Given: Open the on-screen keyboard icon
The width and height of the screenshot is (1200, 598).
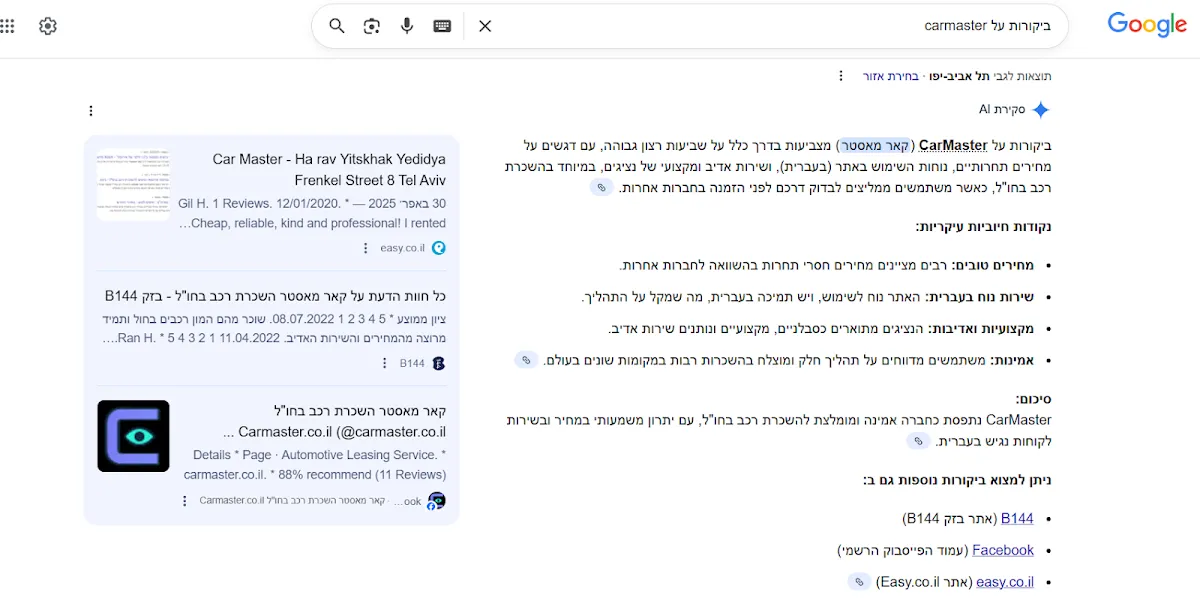Looking at the screenshot, I should click(x=442, y=26).
